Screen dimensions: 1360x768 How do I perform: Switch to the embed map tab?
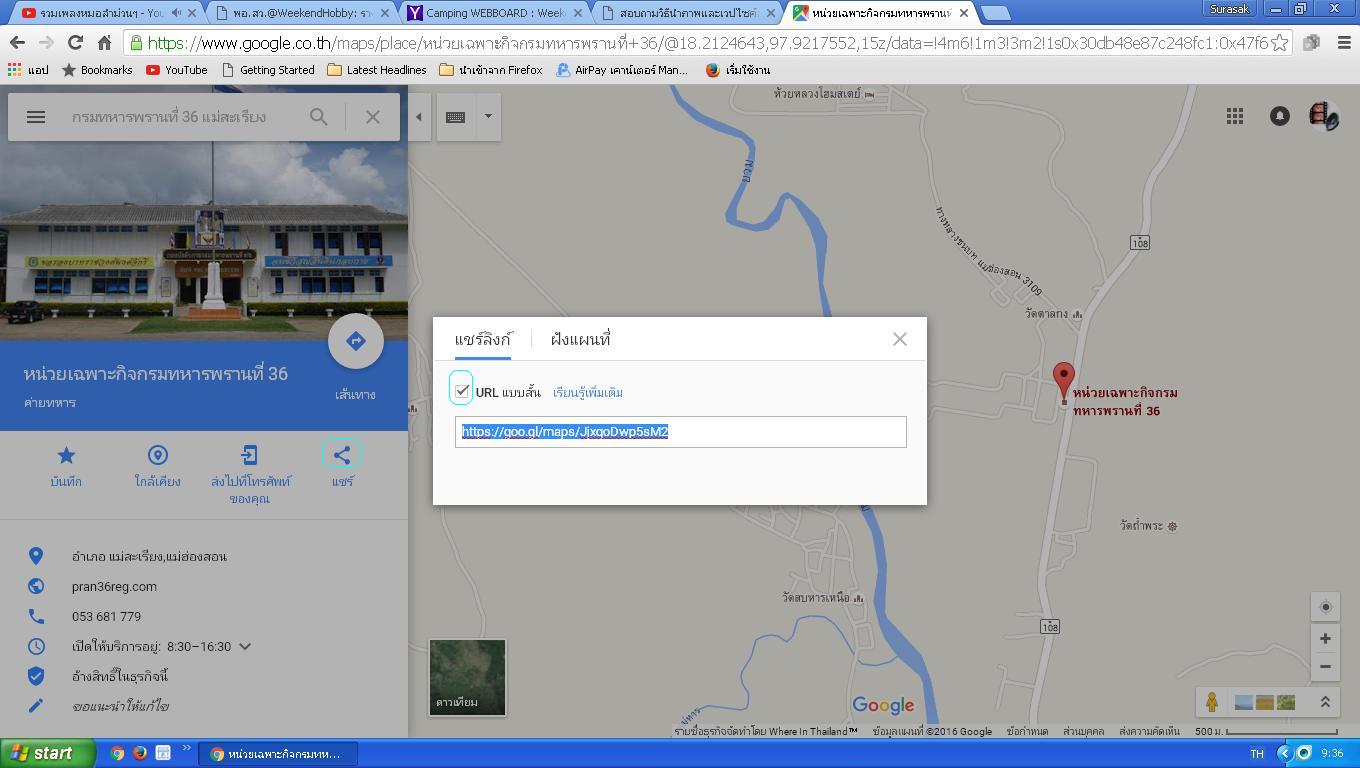580,340
